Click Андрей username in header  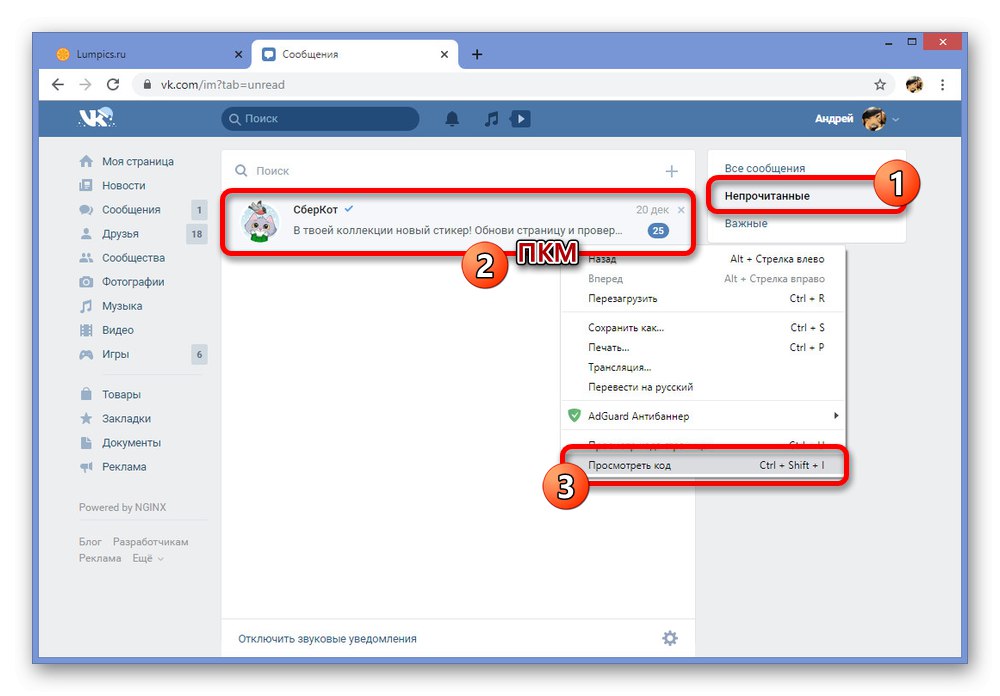tap(834, 119)
